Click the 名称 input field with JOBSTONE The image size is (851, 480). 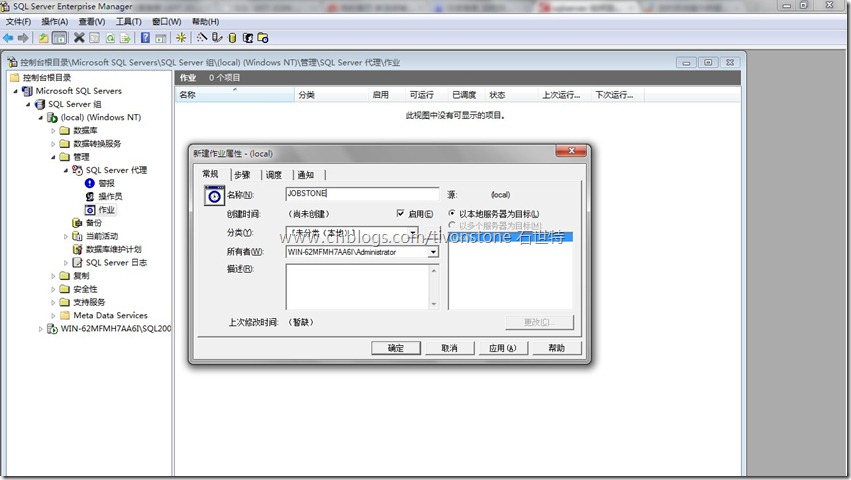point(361,194)
